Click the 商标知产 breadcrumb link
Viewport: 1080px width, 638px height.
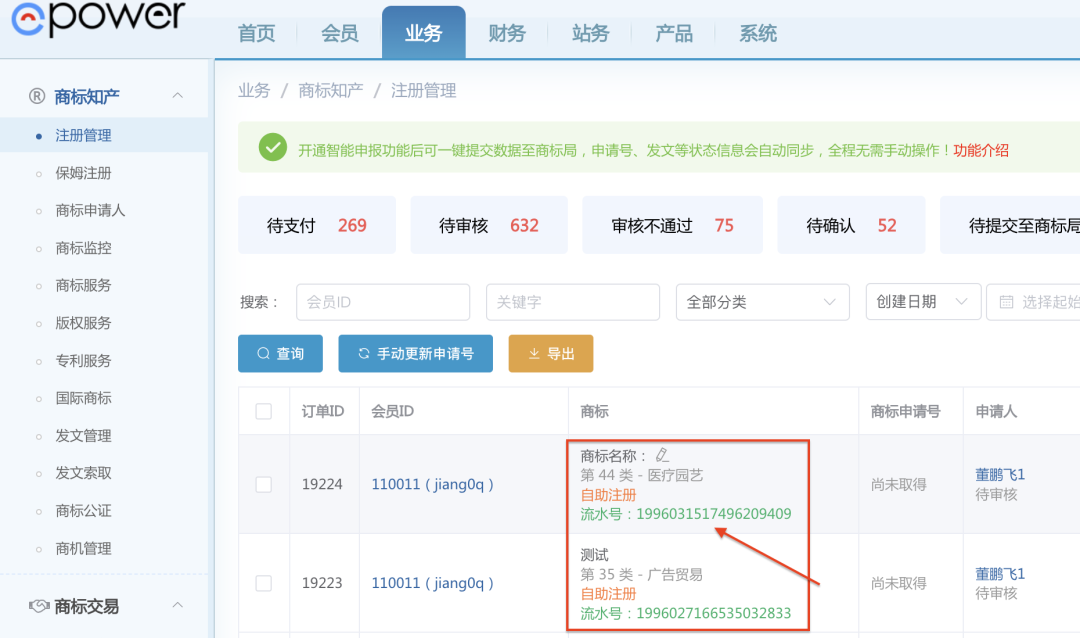pyautogui.click(x=331, y=90)
